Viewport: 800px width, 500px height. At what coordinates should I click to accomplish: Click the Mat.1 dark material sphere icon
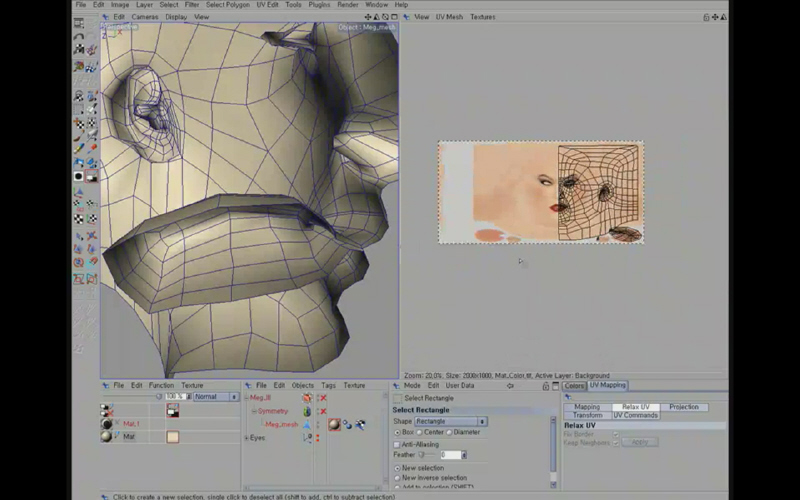tap(106, 424)
